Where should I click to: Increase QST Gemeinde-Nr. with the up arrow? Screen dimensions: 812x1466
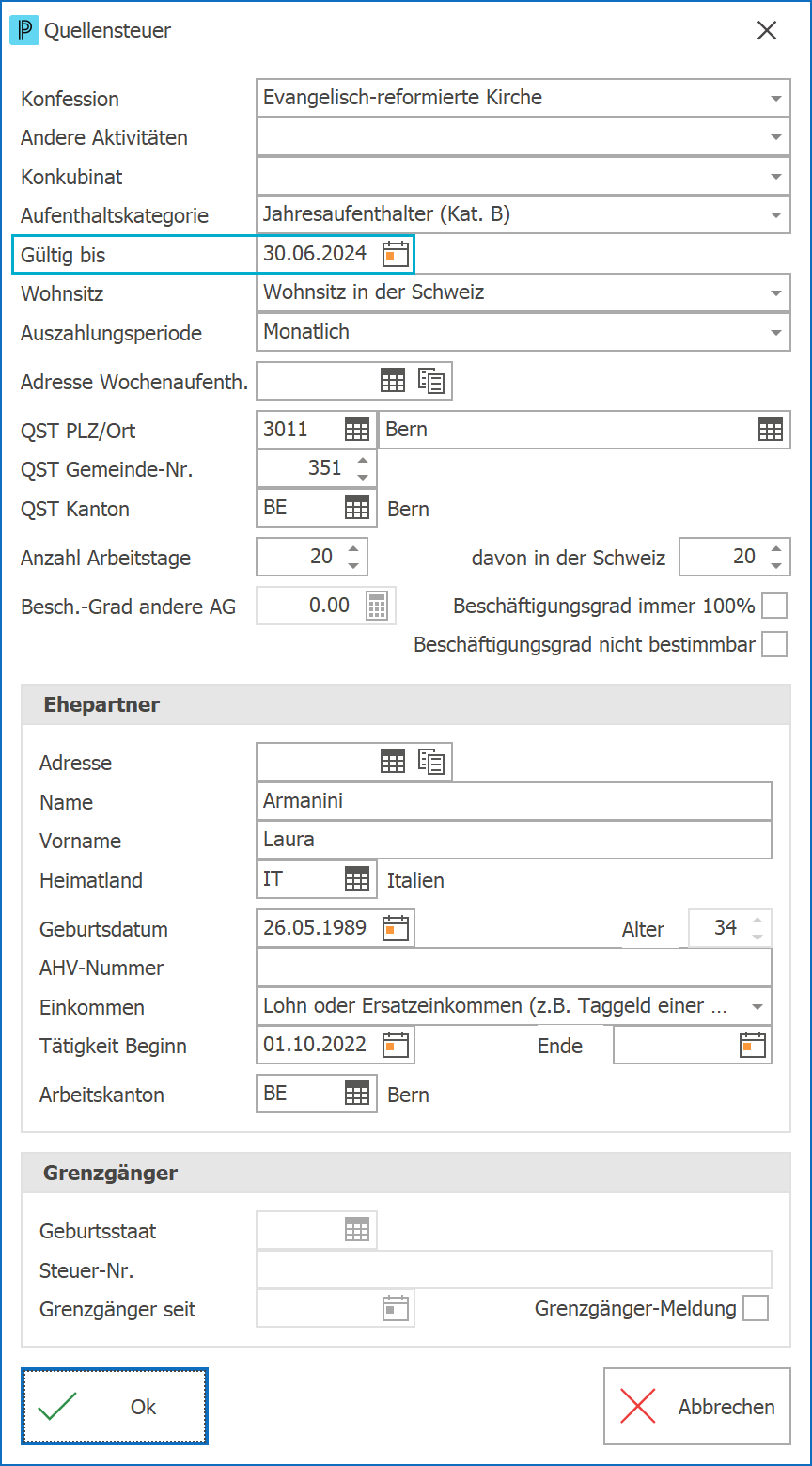[363, 461]
